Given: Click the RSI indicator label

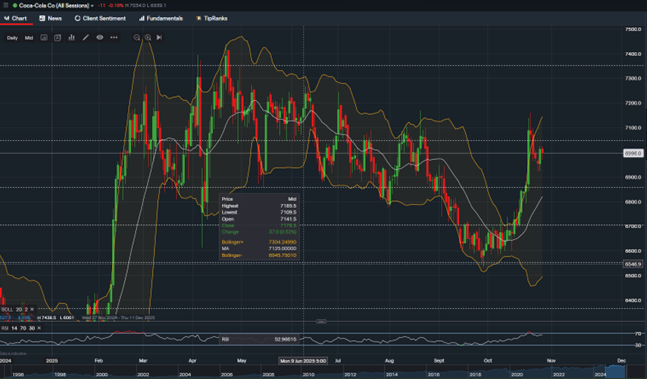Looking at the screenshot, I should [5, 328].
